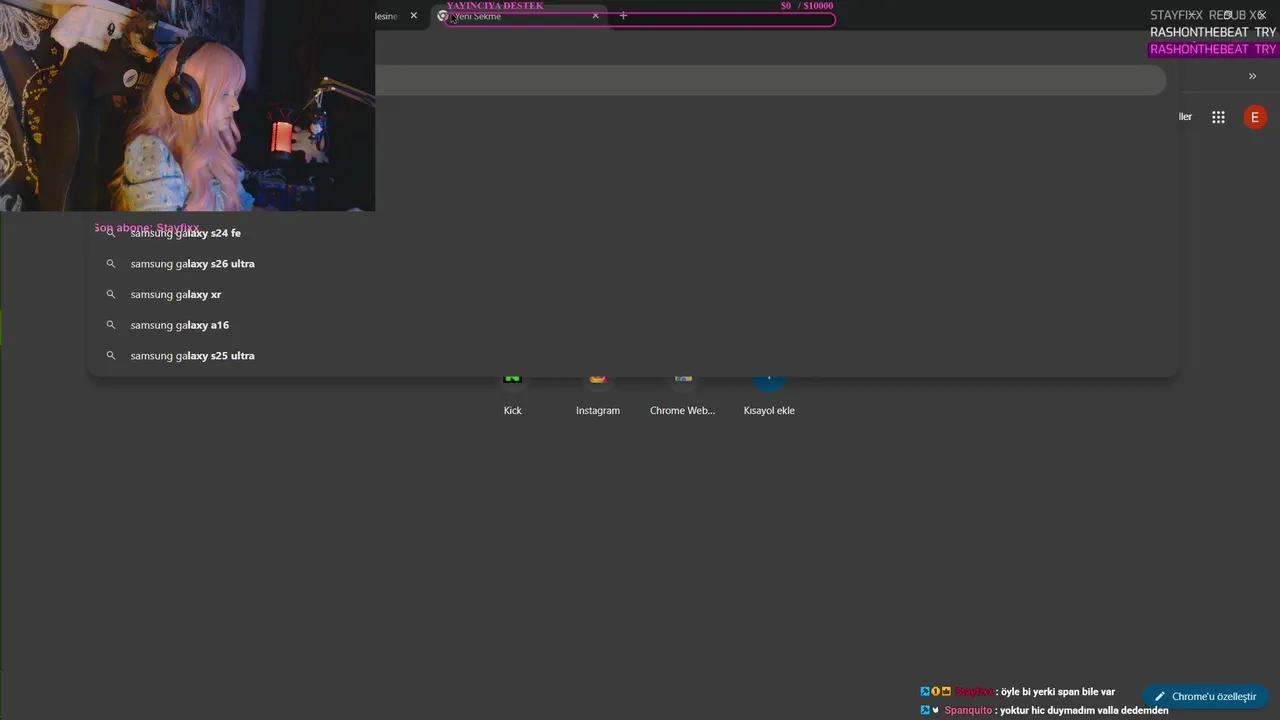Click Chrome'u özelleştir button
Image resolution: width=1280 pixels, height=720 pixels.
click(1205, 697)
